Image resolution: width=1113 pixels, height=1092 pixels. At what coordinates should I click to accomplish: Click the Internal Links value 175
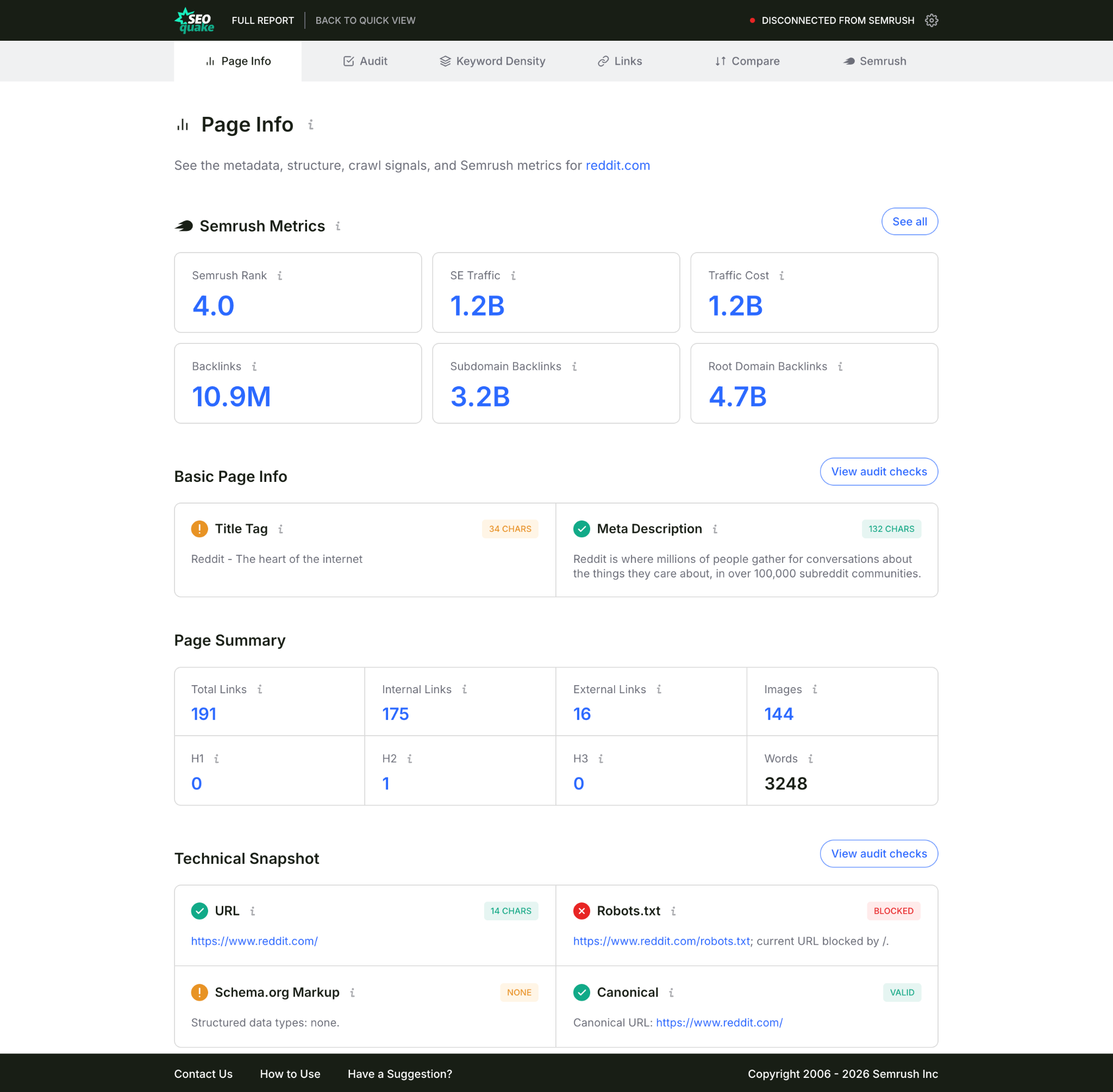(395, 714)
